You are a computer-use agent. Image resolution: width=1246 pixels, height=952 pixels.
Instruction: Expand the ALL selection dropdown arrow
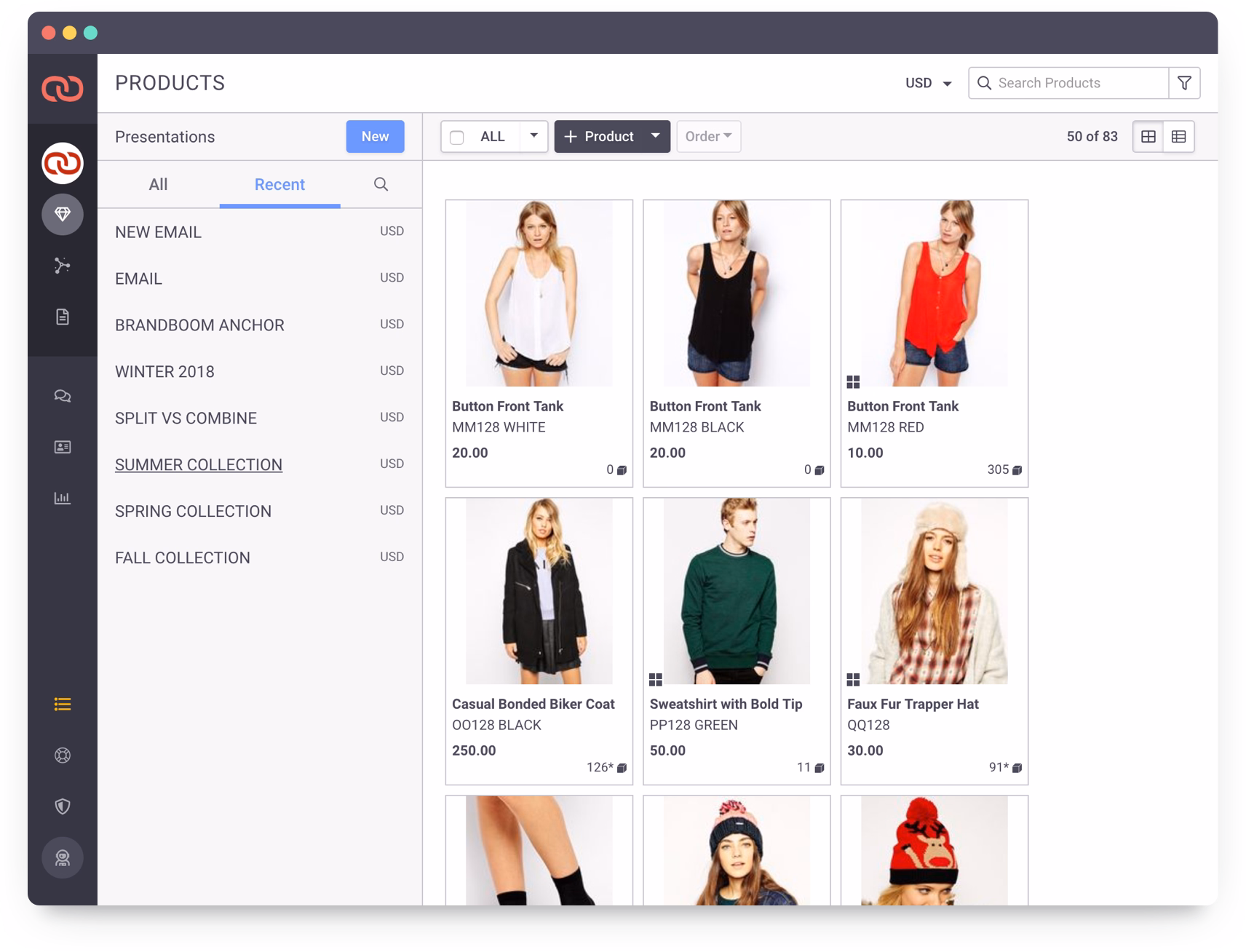pos(533,136)
